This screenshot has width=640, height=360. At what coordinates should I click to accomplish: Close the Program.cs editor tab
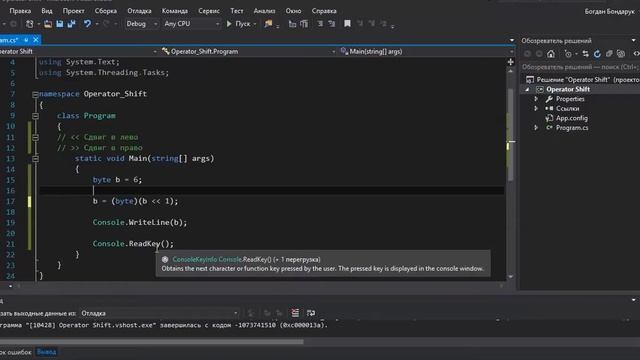(x=36, y=40)
